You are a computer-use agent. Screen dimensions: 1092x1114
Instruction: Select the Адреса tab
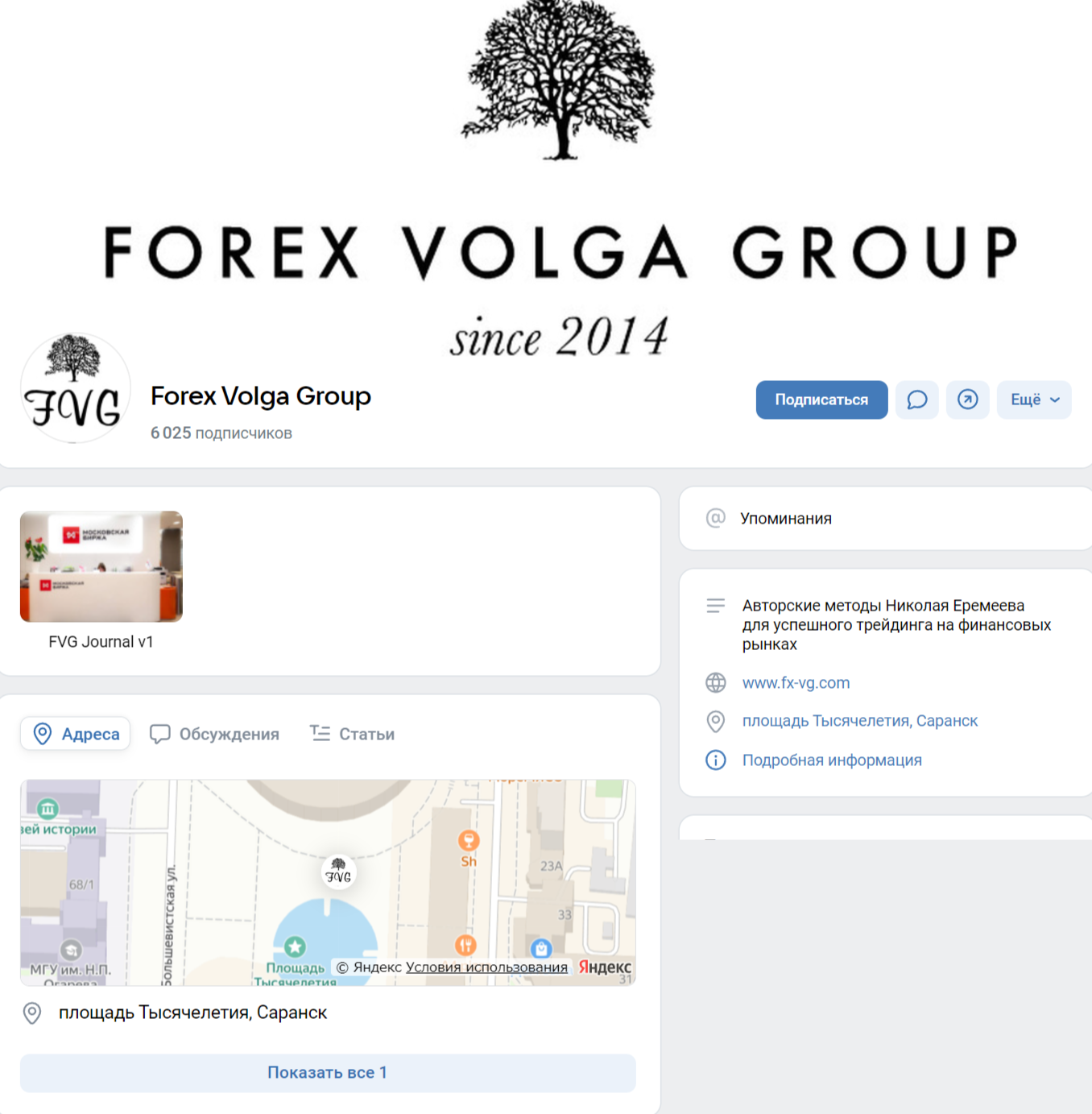click(76, 734)
